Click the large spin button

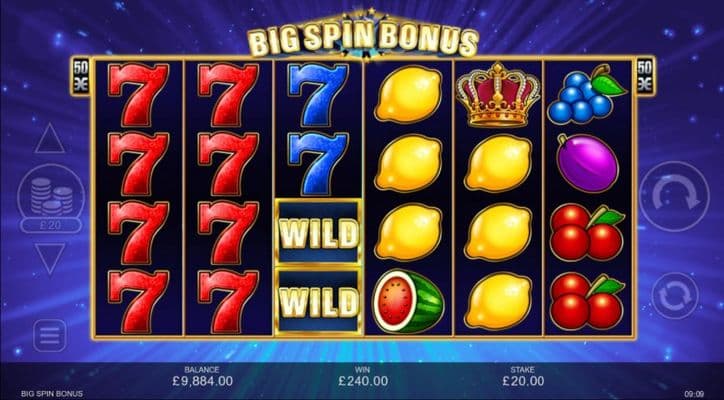pos(674,196)
